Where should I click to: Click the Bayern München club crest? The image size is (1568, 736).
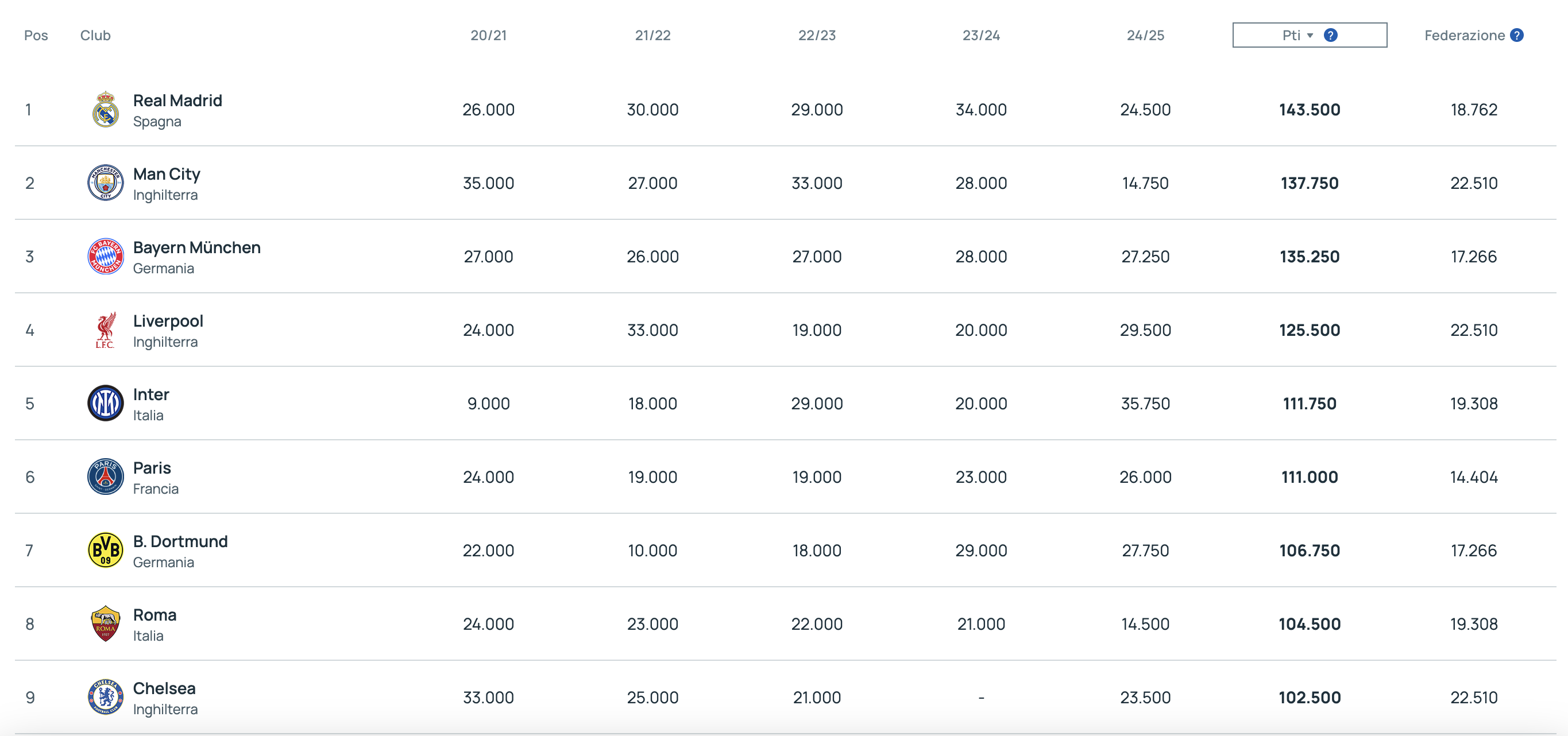[105, 256]
